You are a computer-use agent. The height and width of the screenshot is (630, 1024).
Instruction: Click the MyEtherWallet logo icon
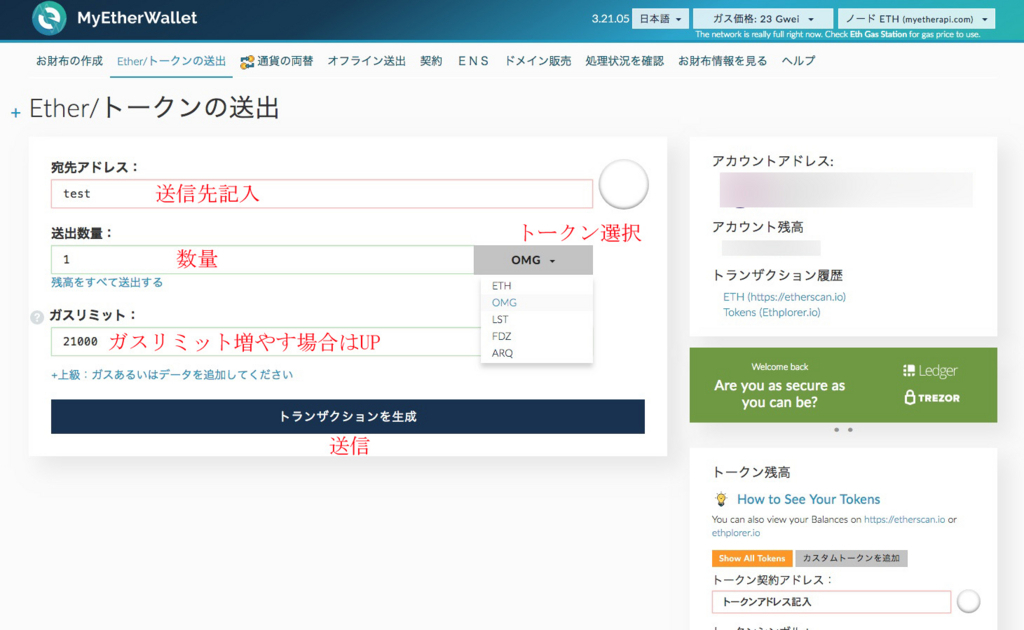click(49, 18)
